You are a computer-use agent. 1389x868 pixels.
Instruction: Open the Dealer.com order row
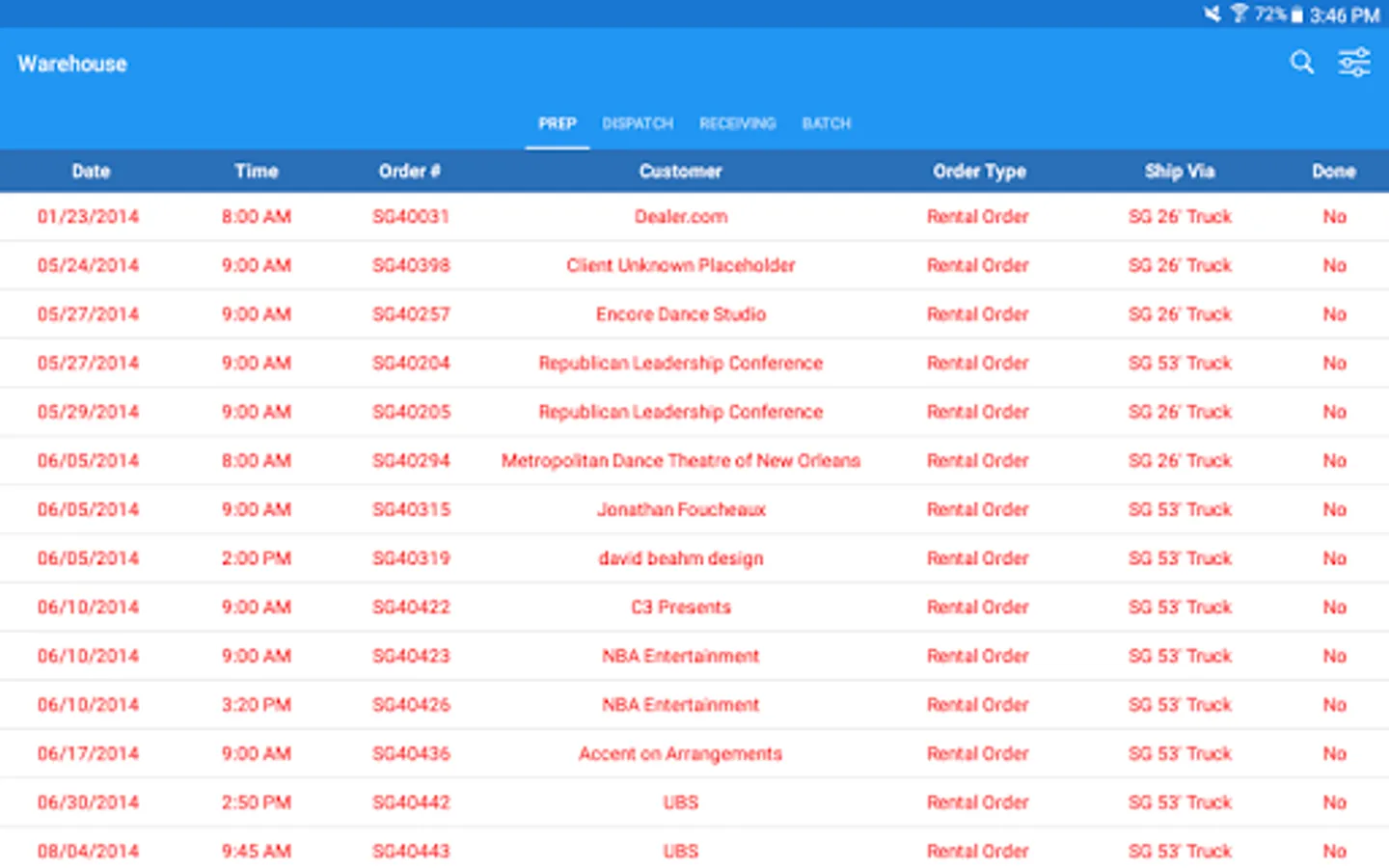680,216
